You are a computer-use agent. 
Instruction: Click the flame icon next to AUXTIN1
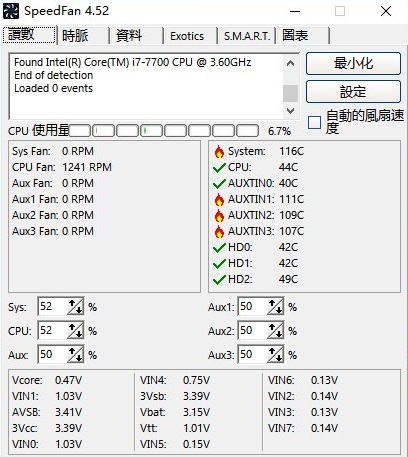[219, 199]
